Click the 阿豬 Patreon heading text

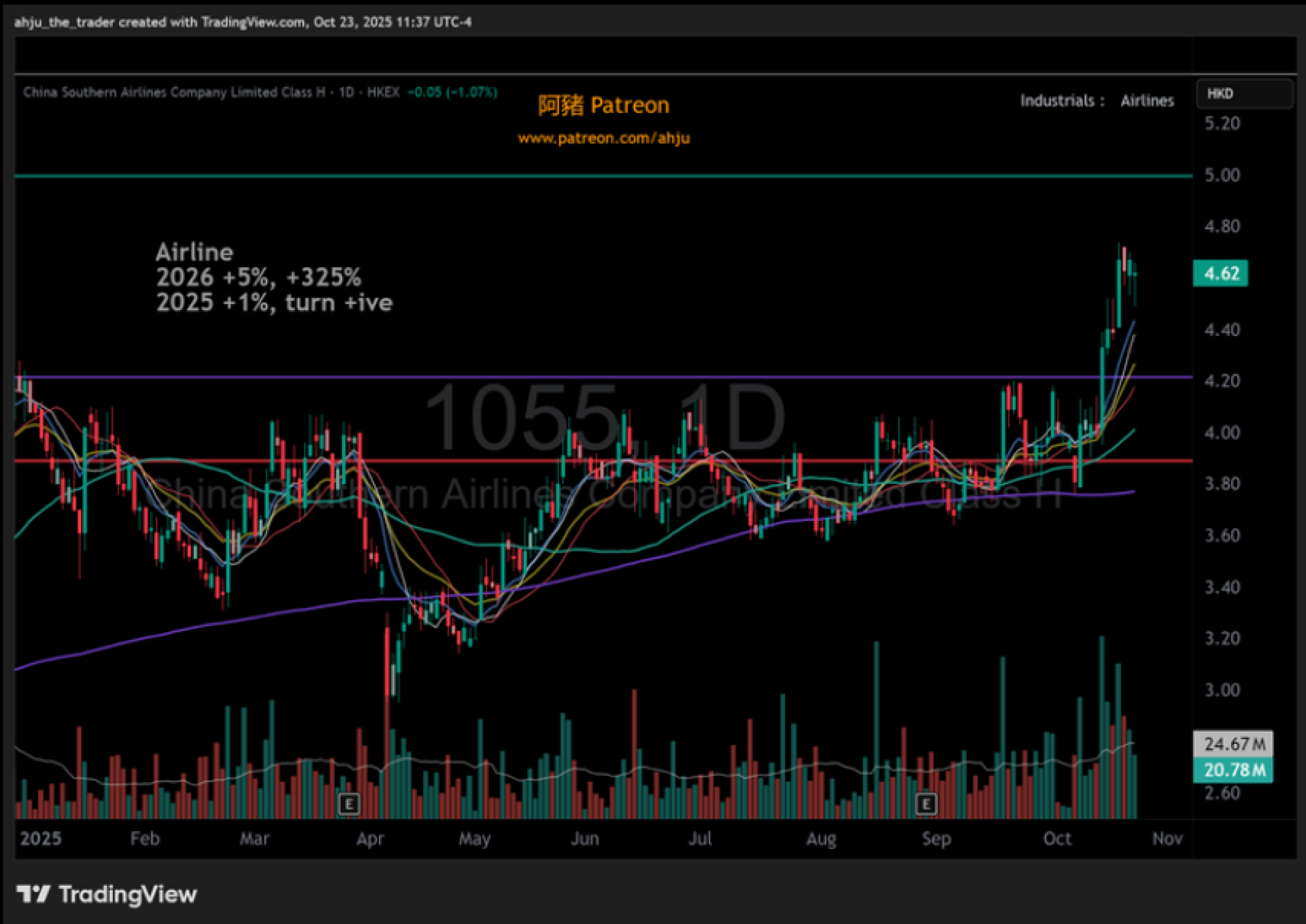(x=603, y=105)
